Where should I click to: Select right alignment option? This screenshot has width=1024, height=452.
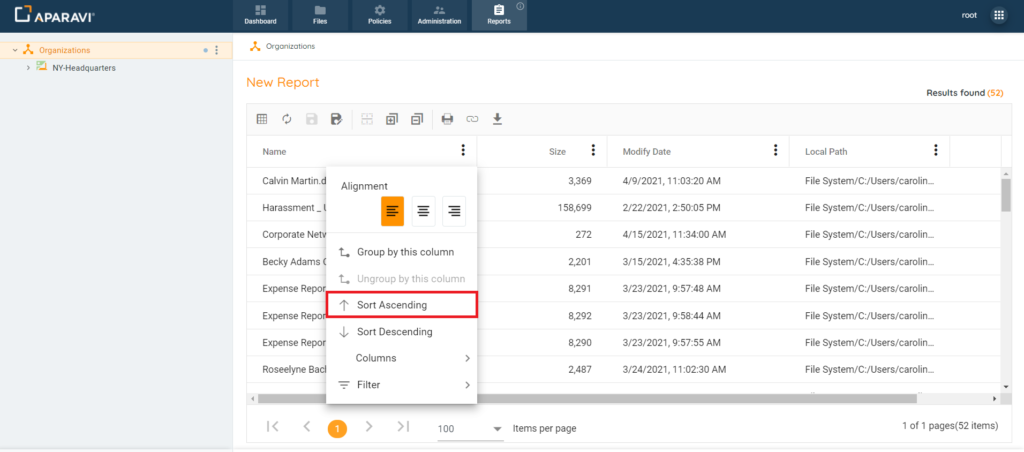pyautogui.click(x=454, y=210)
